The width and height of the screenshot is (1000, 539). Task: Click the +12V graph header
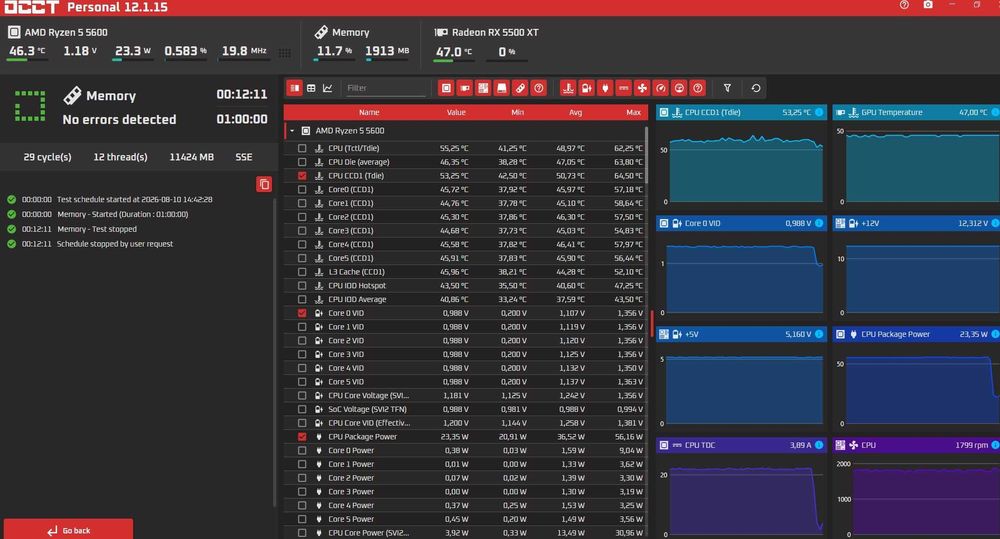tap(916, 223)
